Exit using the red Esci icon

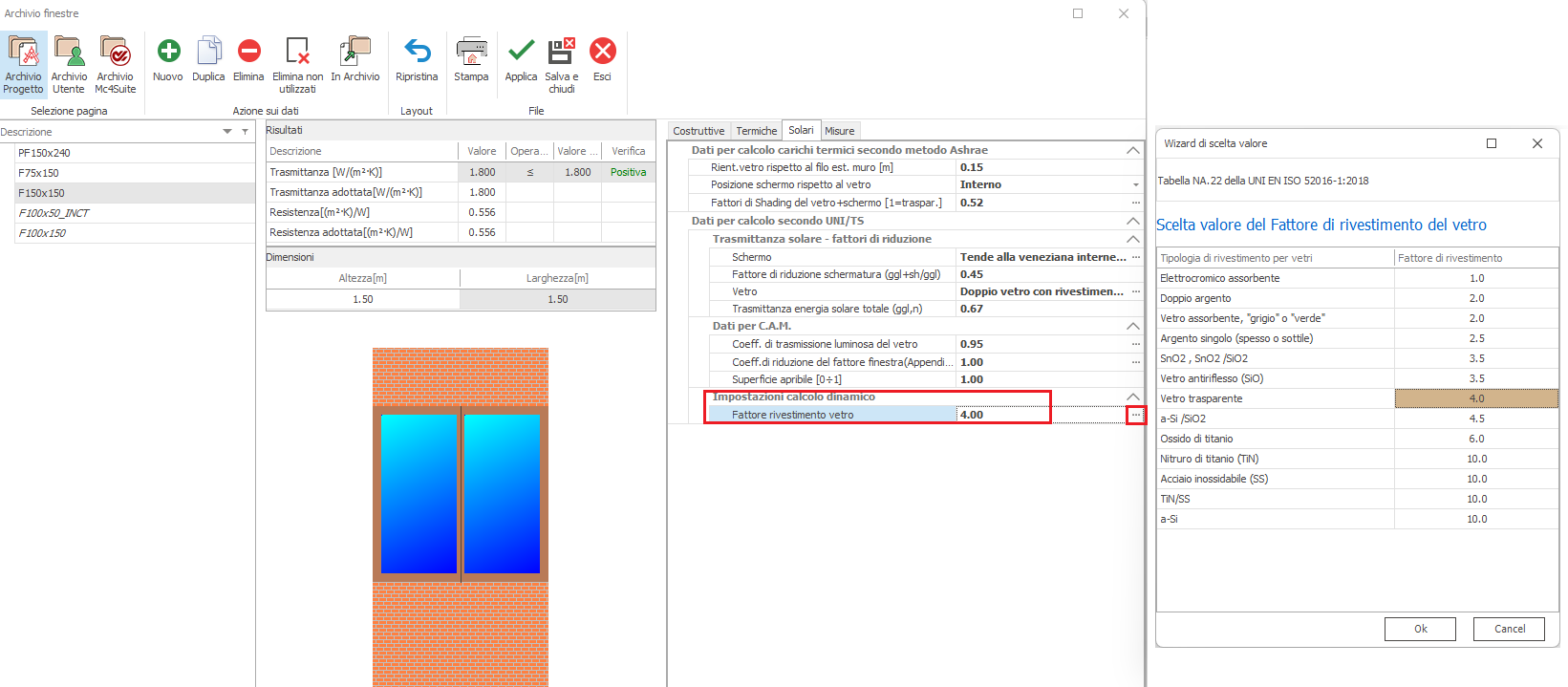coord(602,59)
